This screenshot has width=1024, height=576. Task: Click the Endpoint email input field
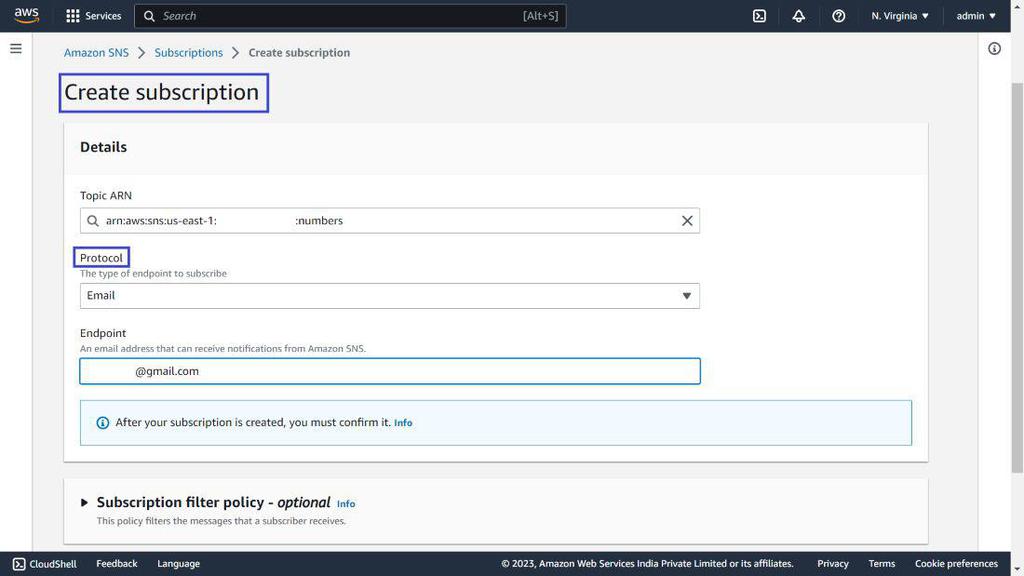pos(390,371)
